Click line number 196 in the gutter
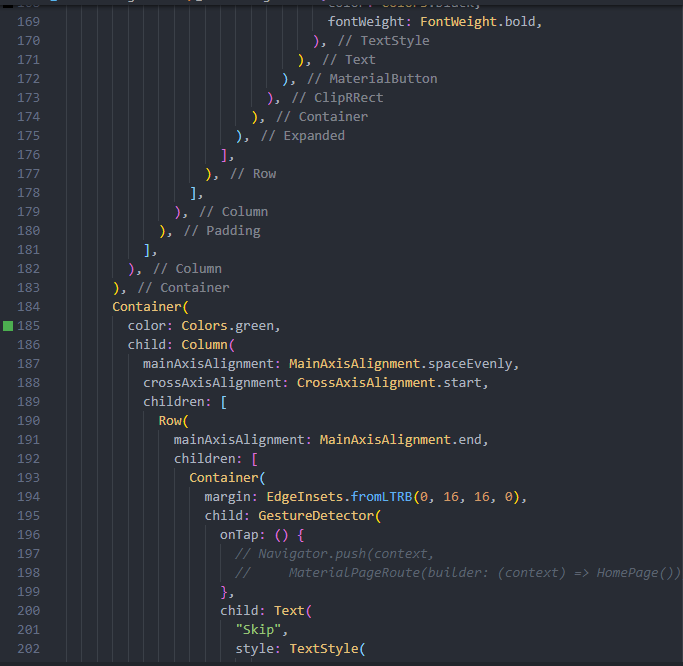The height and width of the screenshot is (666, 683). point(29,535)
